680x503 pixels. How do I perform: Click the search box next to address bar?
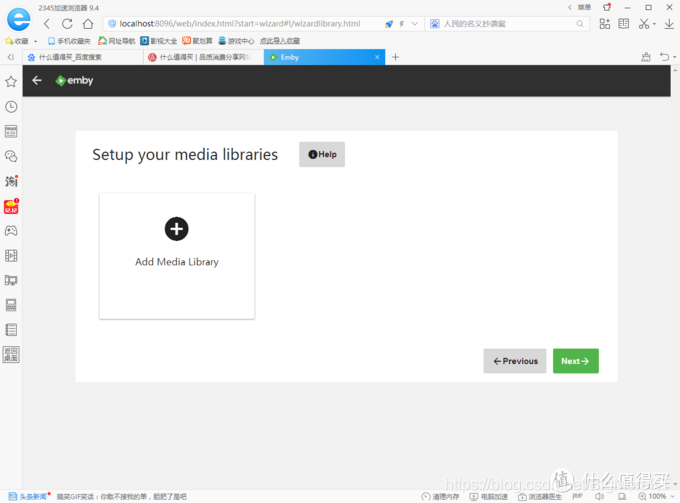pos(507,24)
